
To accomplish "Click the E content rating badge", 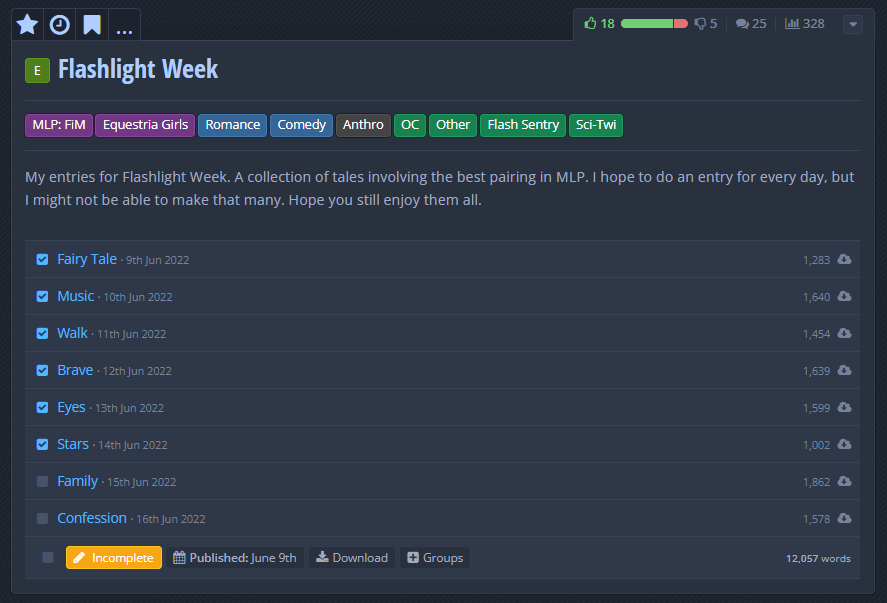I will tap(37, 71).
